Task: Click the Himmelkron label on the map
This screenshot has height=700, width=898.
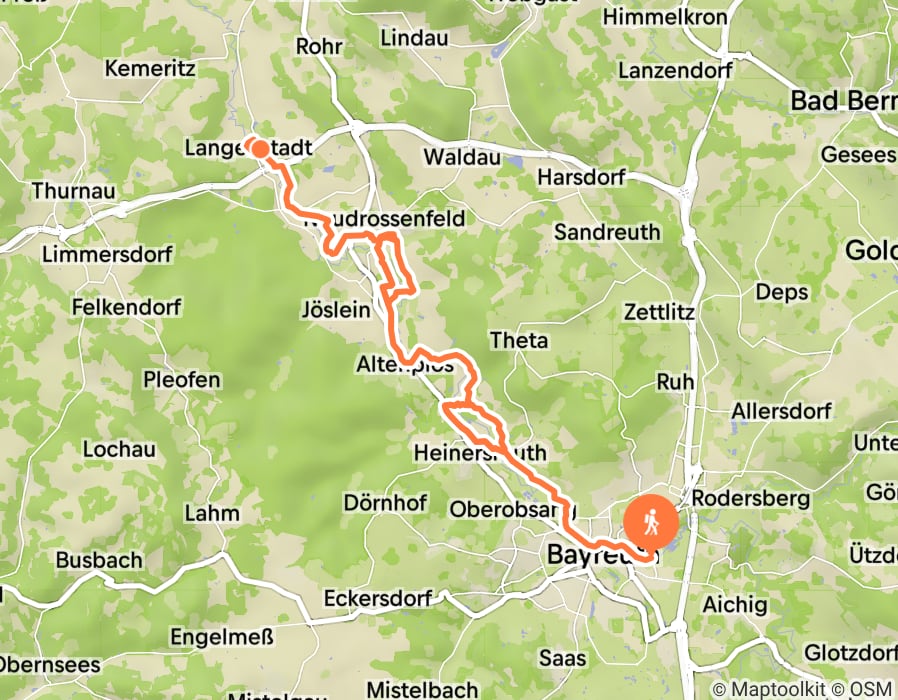Action: coord(665,17)
